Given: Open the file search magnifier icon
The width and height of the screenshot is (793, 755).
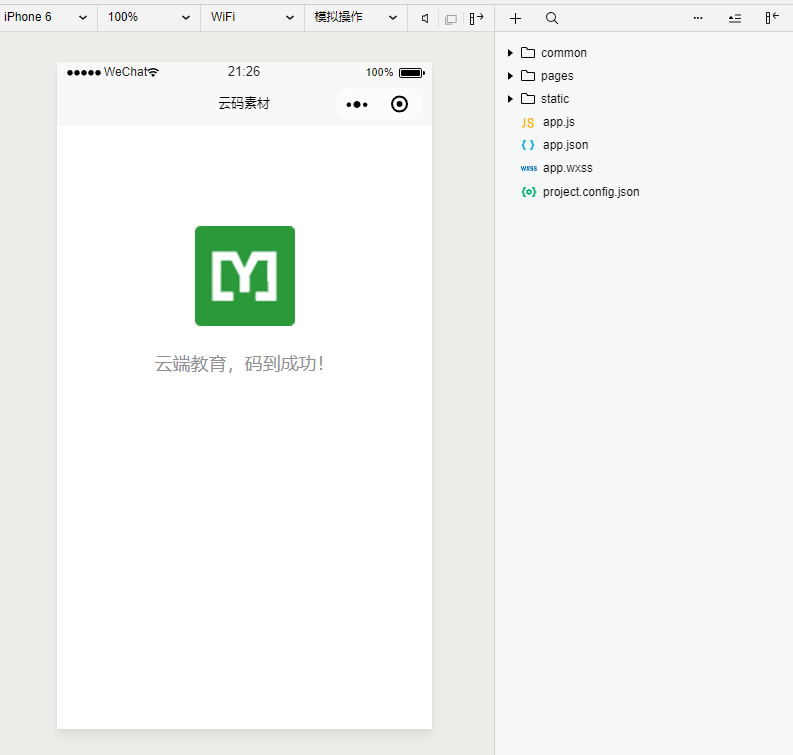Looking at the screenshot, I should [x=552, y=18].
